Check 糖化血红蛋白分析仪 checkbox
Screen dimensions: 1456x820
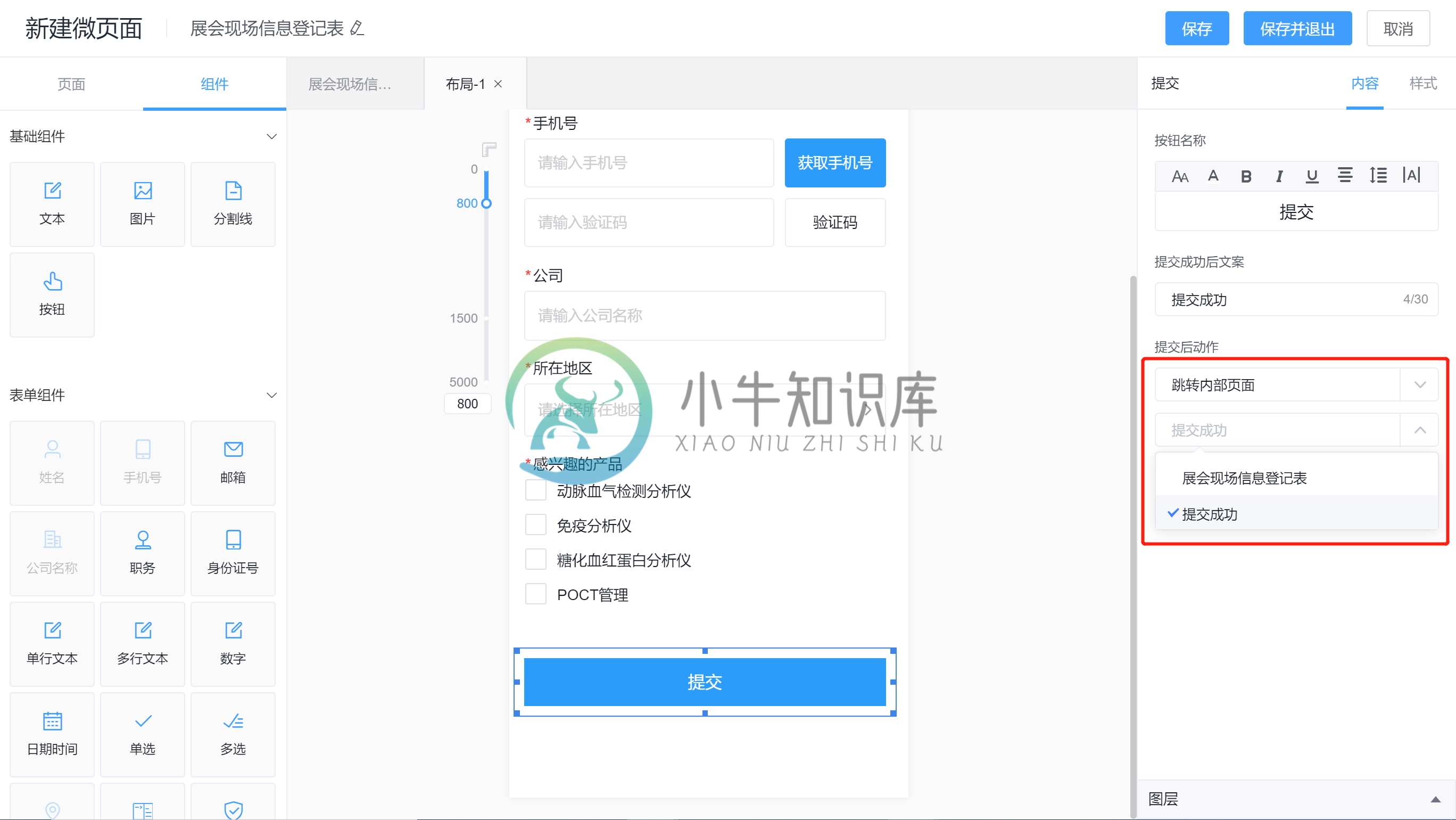536,559
